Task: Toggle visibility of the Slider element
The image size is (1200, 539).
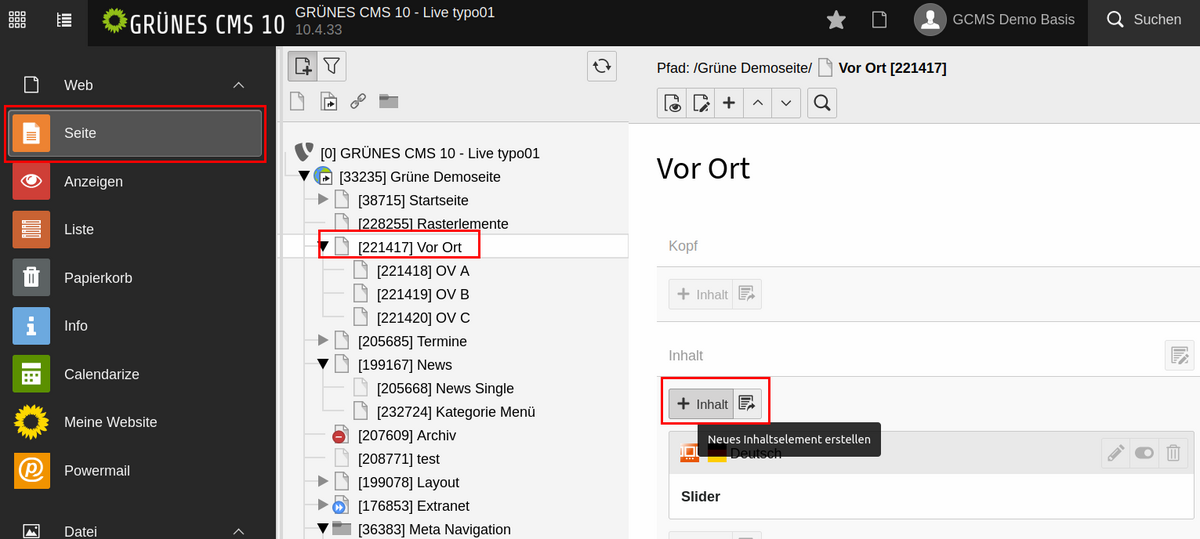Action: coord(1144,453)
